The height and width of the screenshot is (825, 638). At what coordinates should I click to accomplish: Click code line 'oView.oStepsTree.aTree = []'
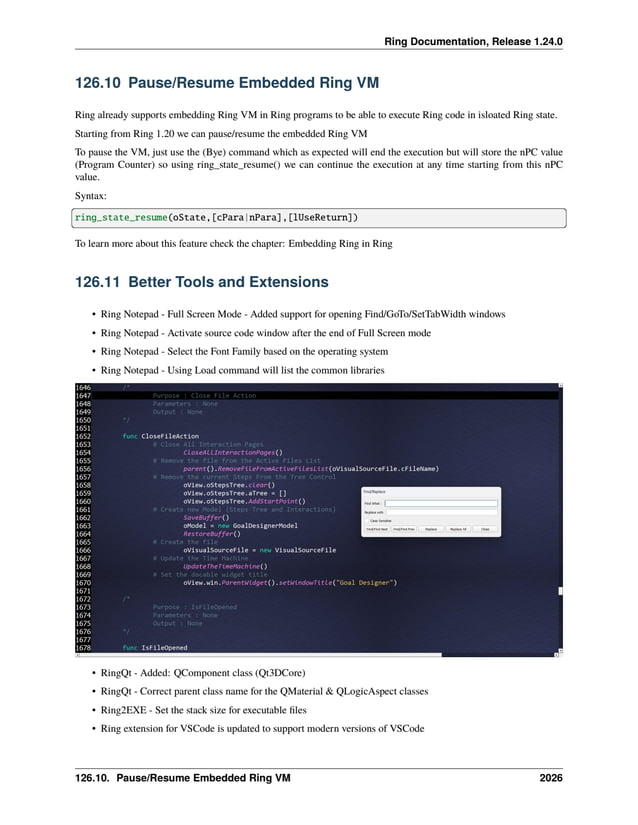[235, 494]
